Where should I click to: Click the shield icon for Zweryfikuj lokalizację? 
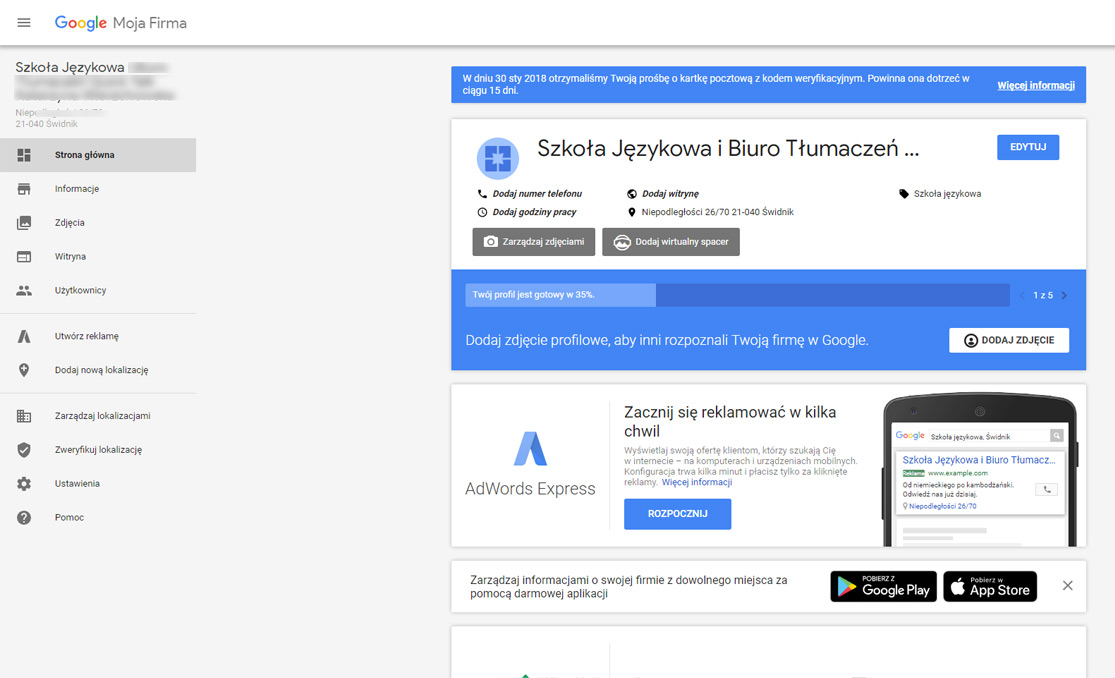point(24,450)
